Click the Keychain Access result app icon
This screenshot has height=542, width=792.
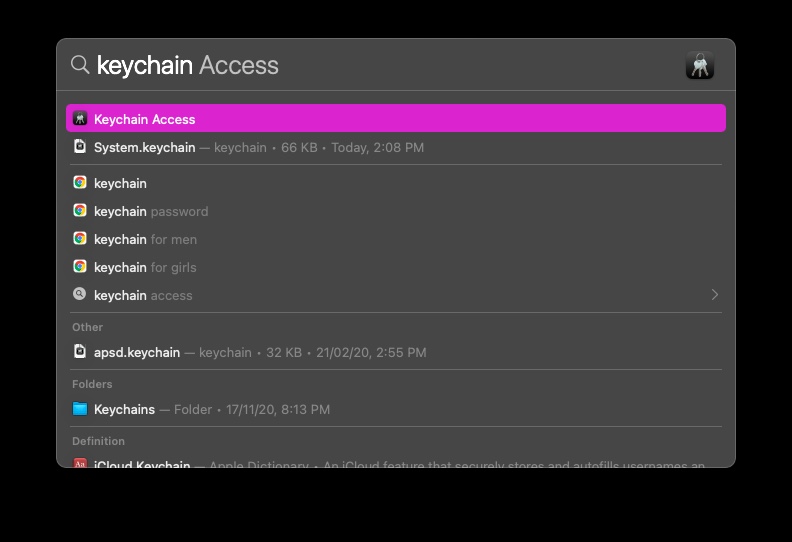[x=80, y=119]
